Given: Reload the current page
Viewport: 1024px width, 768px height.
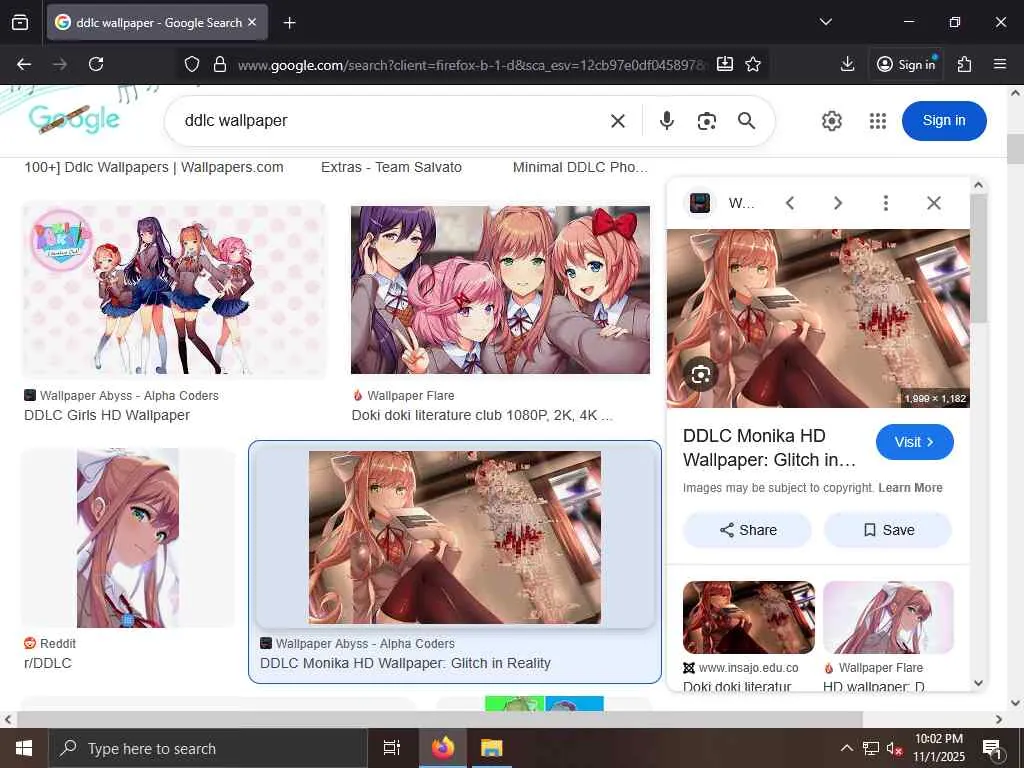Looking at the screenshot, I should point(96,64).
